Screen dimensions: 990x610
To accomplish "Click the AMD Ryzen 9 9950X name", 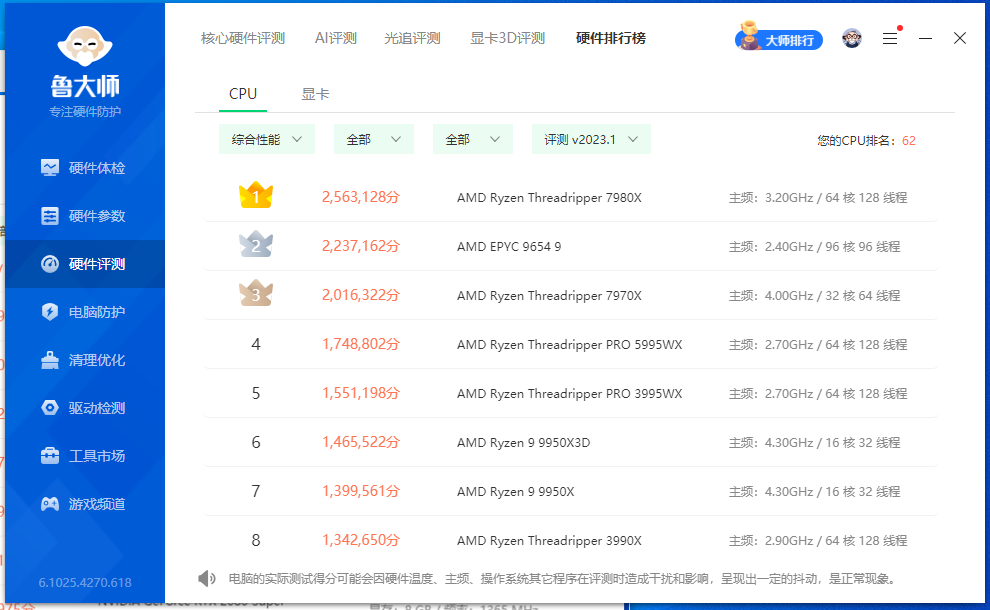I will point(516,491).
